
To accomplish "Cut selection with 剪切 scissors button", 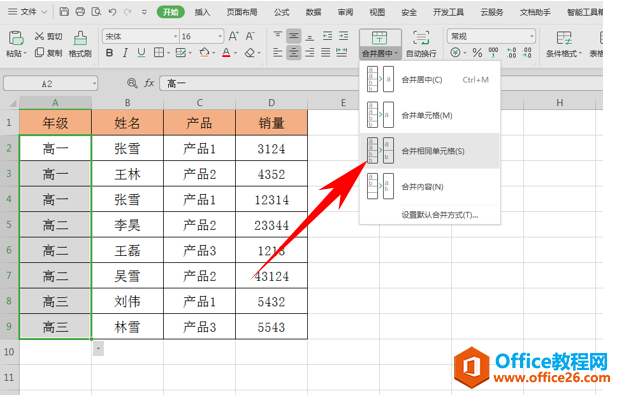I will (x=48, y=37).
